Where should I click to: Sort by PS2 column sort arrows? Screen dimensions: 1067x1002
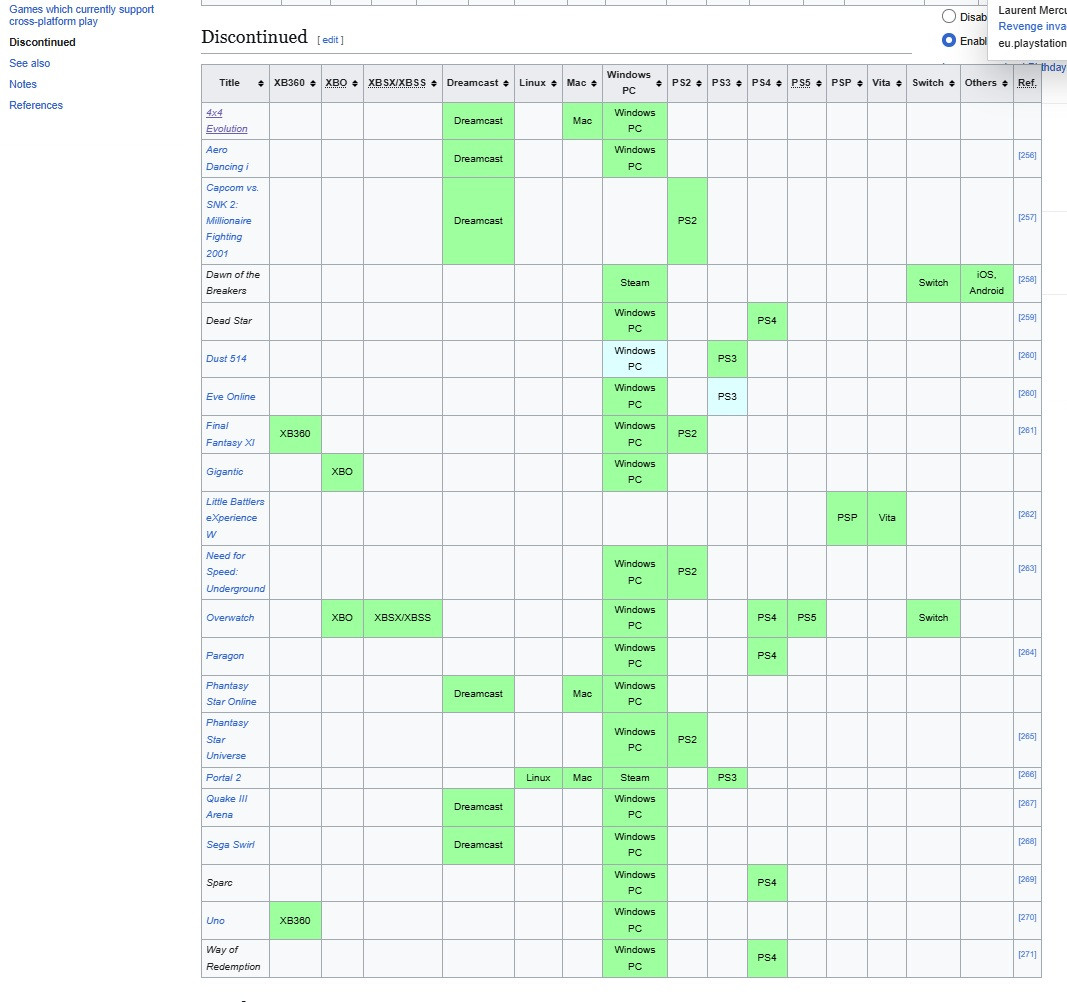tap(699, 83)
